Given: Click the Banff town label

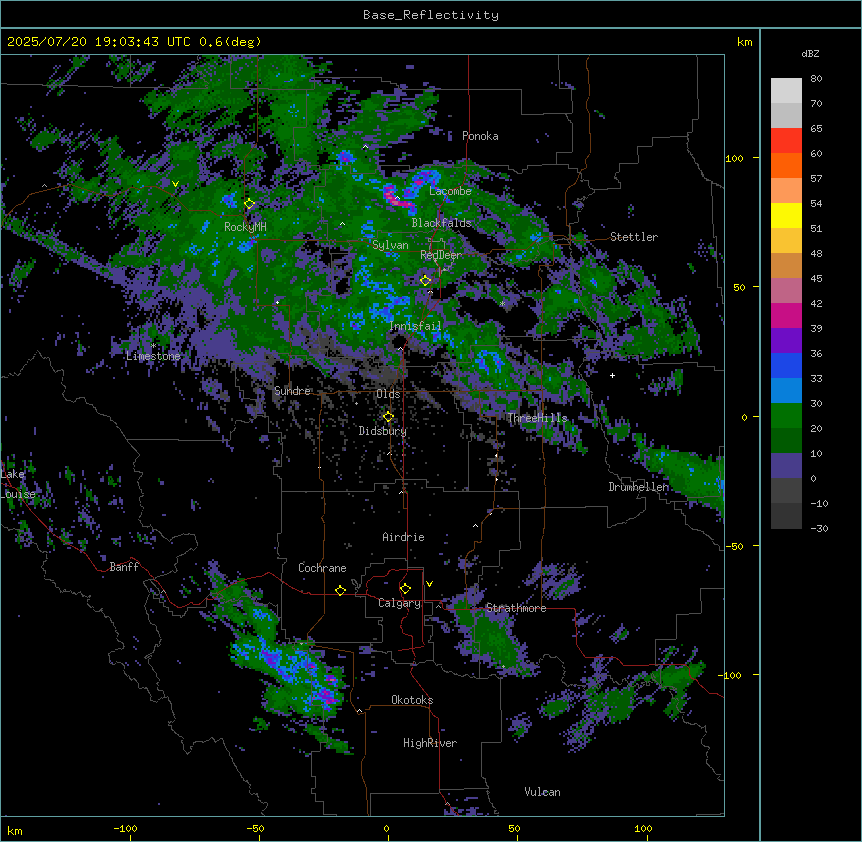Looking at the screenshot, I should pyautogui.click(x=124, y=567).
